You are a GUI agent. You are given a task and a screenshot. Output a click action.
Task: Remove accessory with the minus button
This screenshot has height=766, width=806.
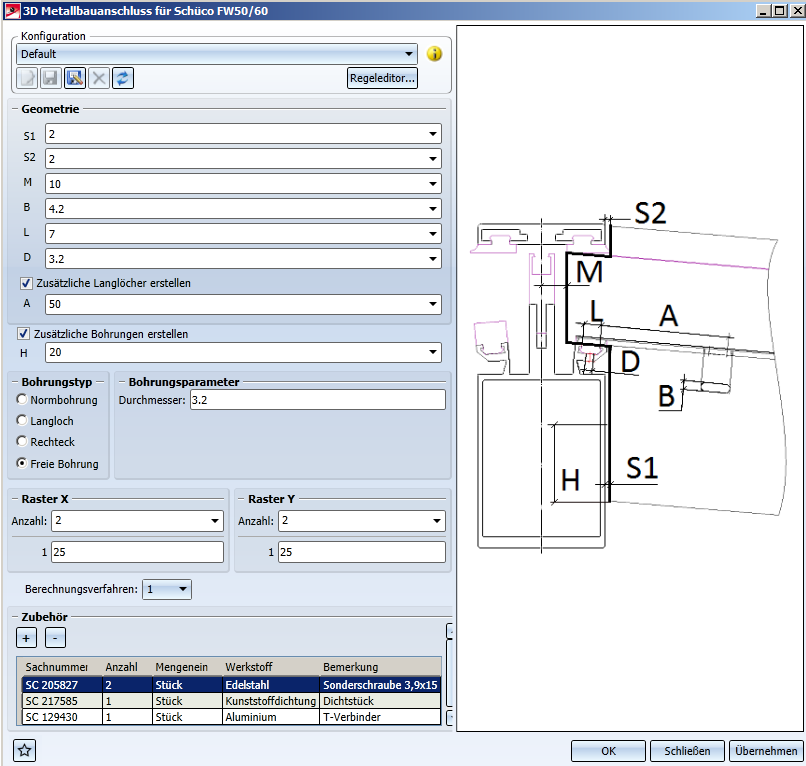pyautogui.click(x=55, y=638)
